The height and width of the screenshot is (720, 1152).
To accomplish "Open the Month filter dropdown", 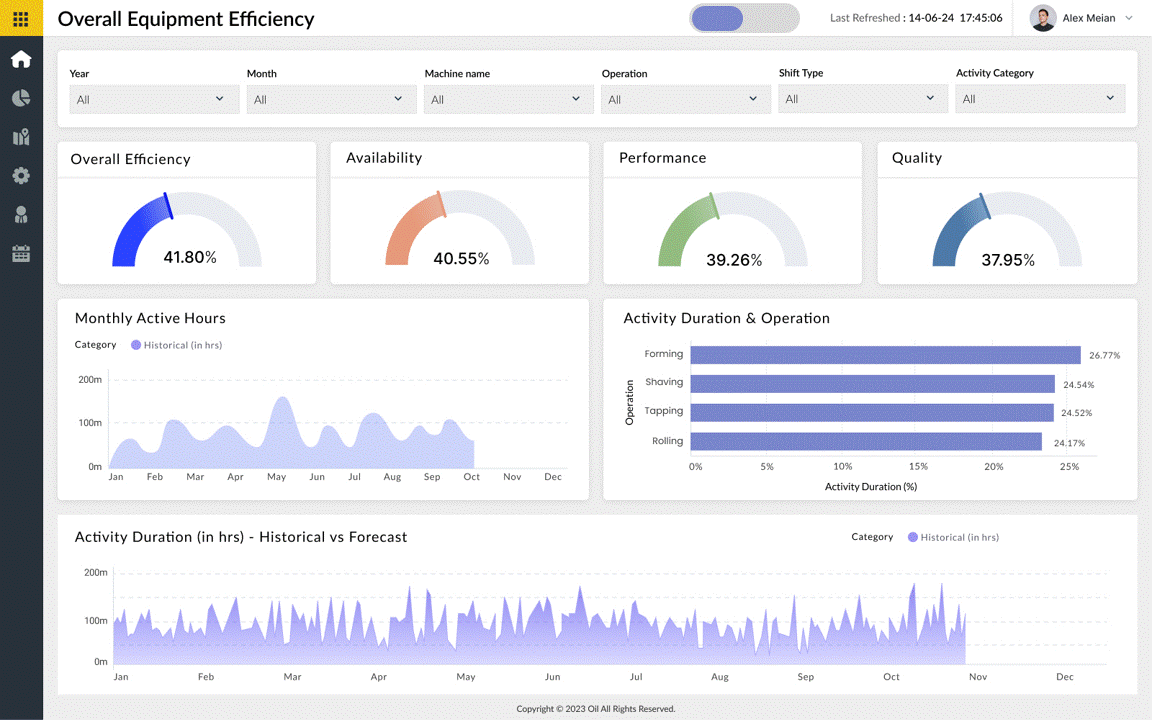I will (x=331, y=99).
